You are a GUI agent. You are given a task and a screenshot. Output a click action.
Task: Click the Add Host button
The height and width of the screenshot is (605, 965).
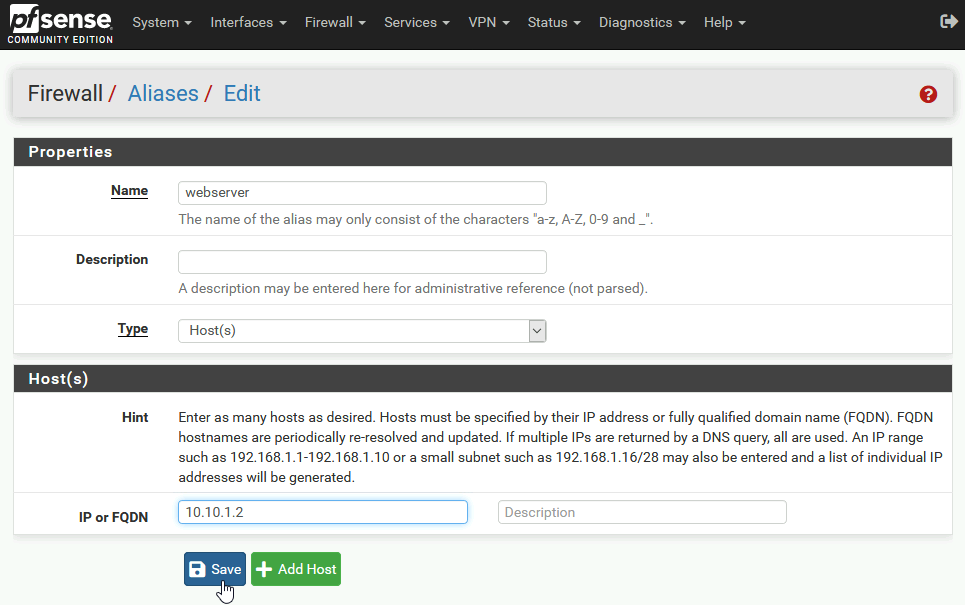tap(296, 569)
